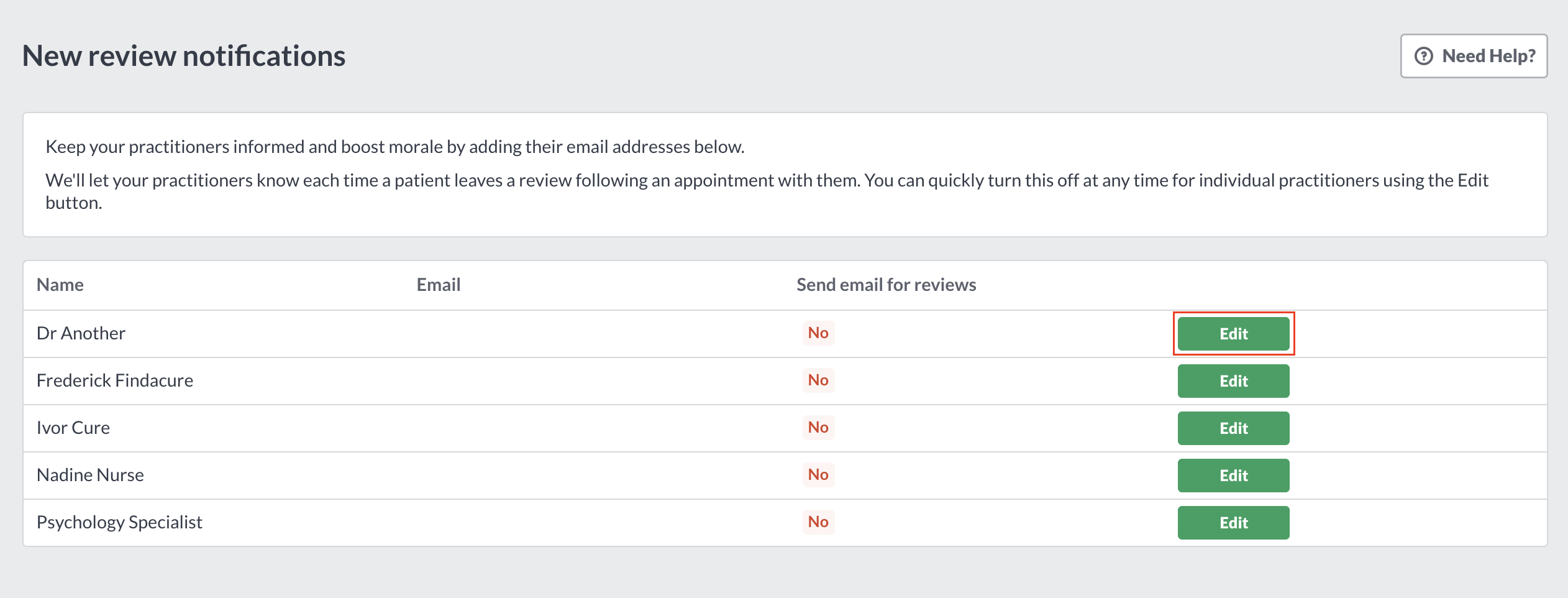The width and height of the screenshot is (1568, 598).
Task: Click Psychology Specialist's No status badge
Action: tap(818, 522)
